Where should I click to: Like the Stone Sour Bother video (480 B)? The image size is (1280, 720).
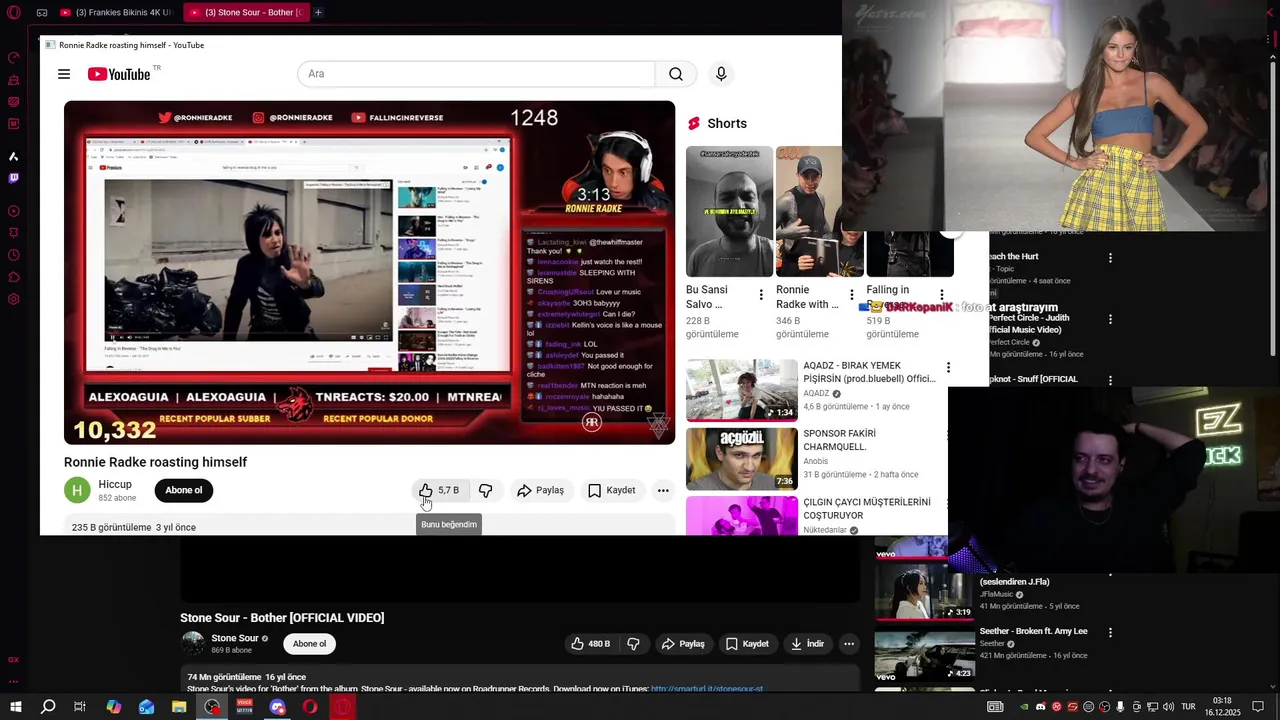(x=591, y=644)
